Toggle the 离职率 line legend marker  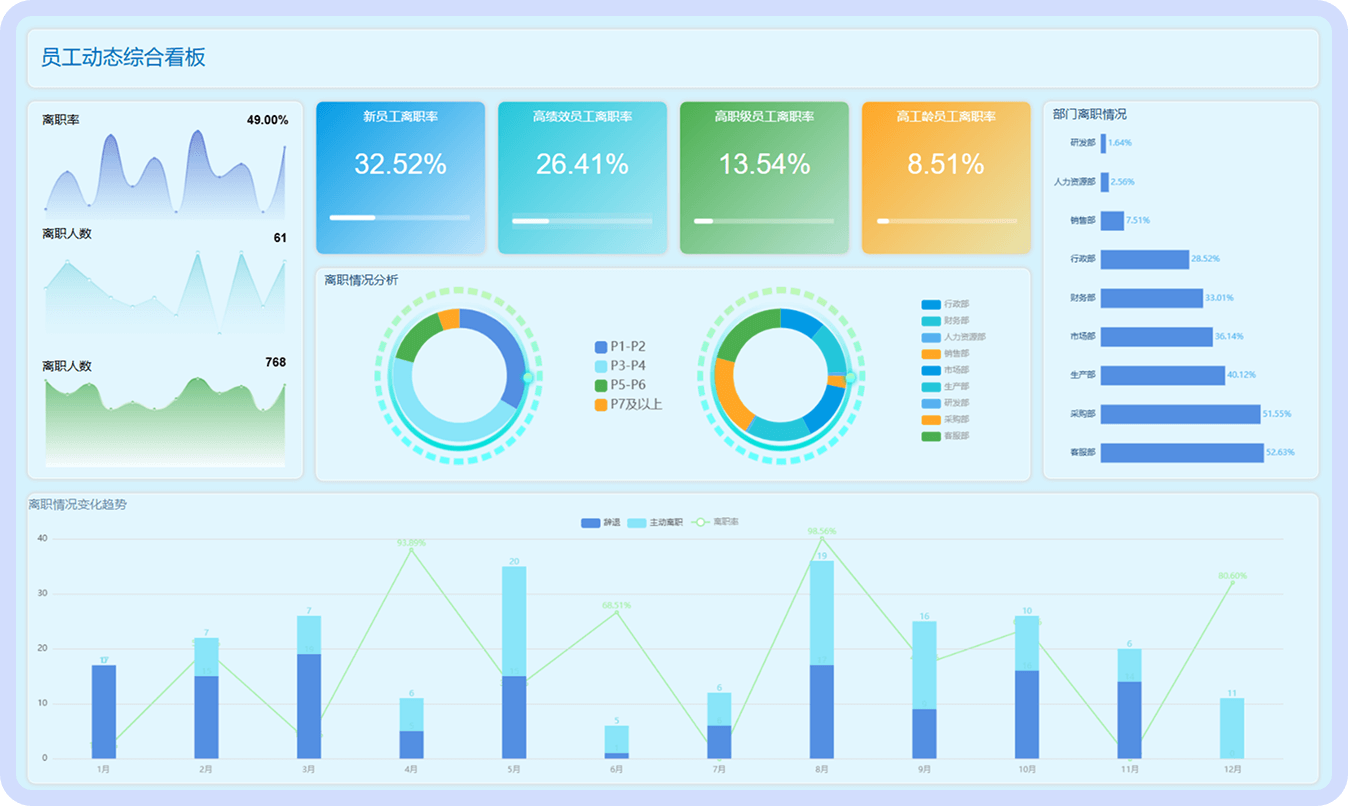(701, 522)
